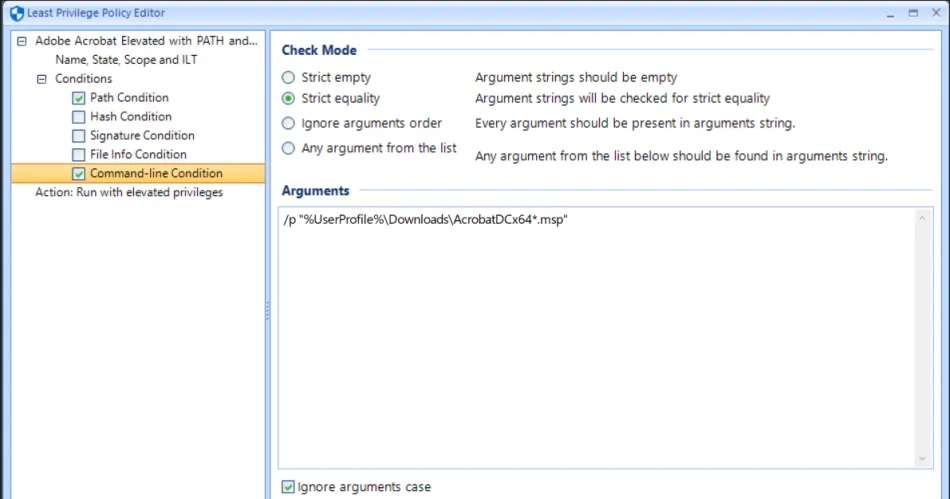Toggle the Path Condition checkbox
This screenshot has height=499, width=950.
tap(79, 98)
